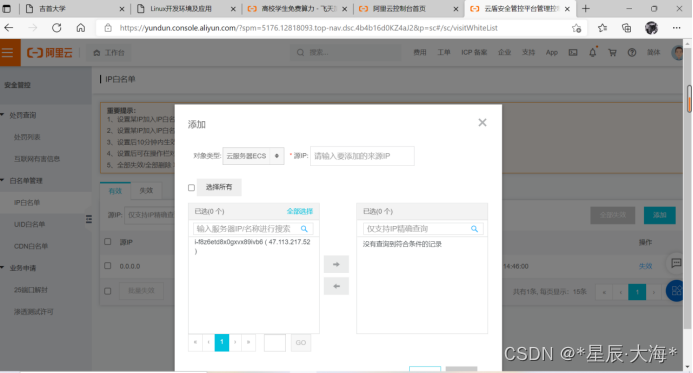This screenshot has height=373, width=693.
Task: Open the favorites list icon
Action: click(602, 28)
